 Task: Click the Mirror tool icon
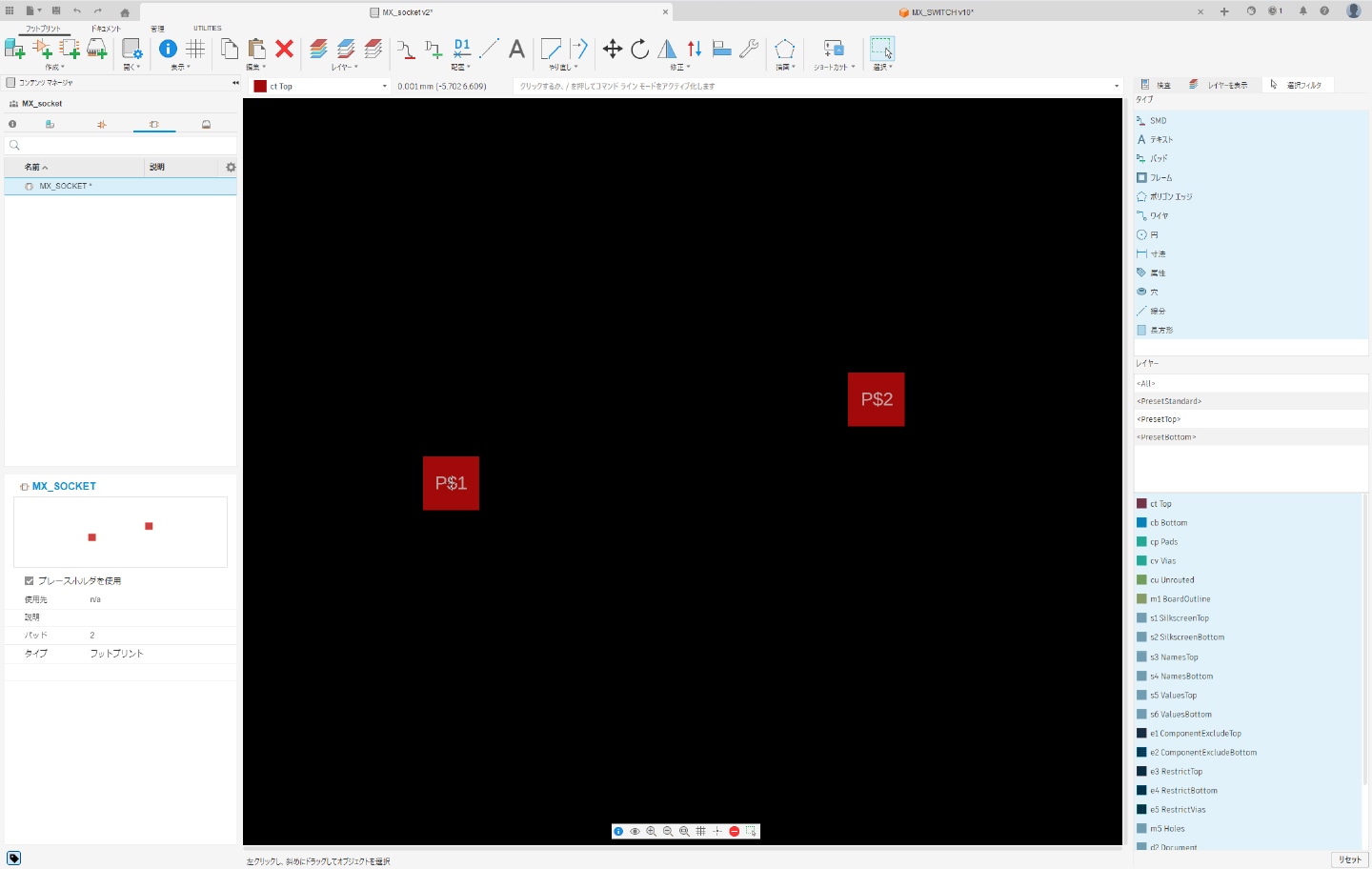pyautogui.click(x=667, y=50)
